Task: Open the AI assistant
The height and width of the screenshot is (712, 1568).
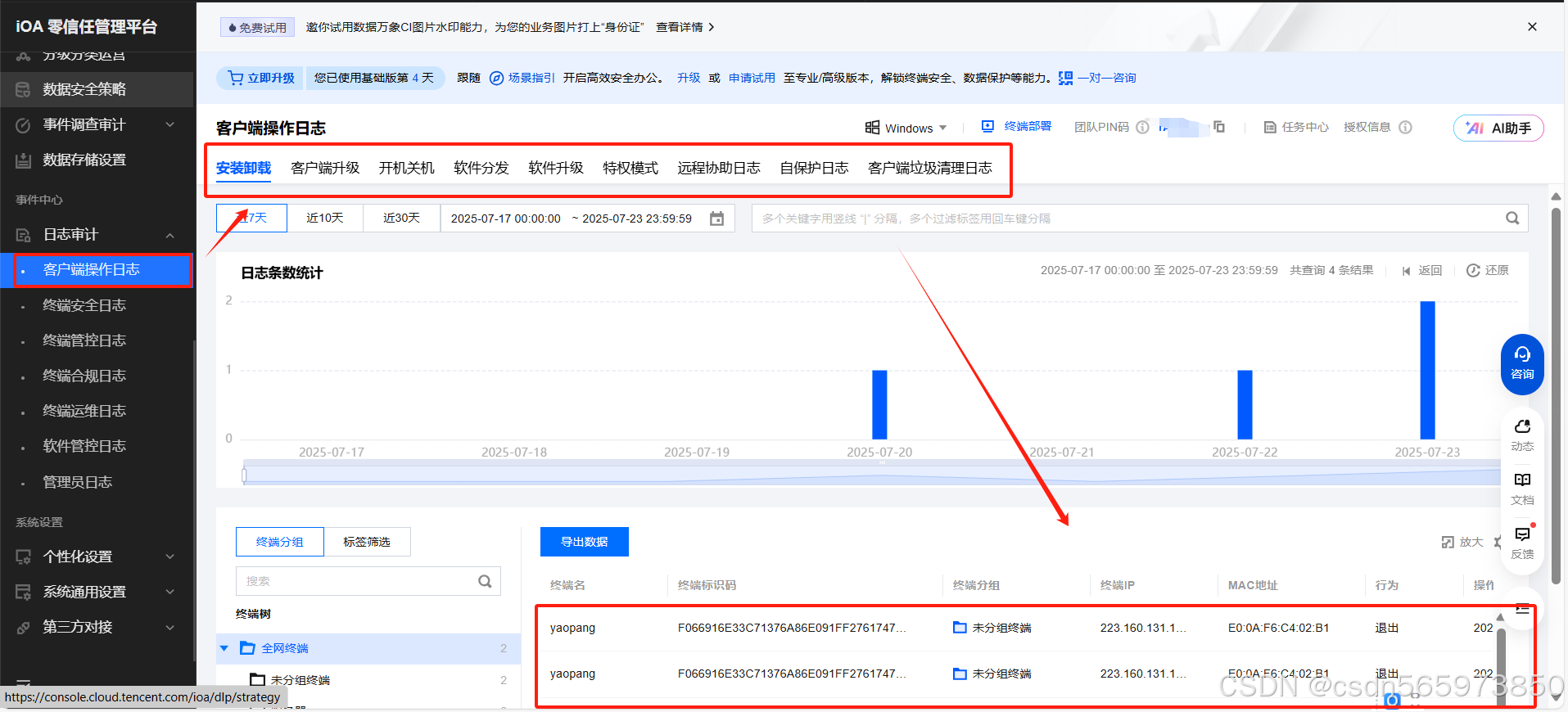Action: click(x=1498, y=128)
